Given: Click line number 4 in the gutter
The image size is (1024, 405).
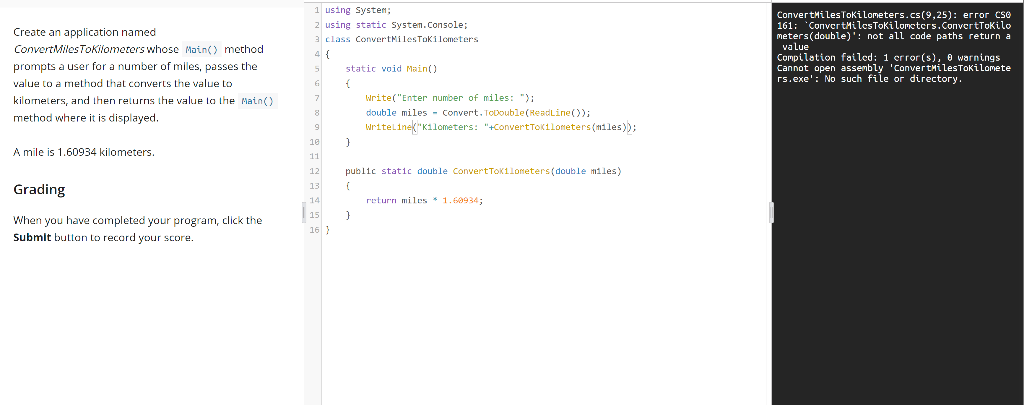Looking at the screenshot, I should pyautogui.click(x=316, y=54).
